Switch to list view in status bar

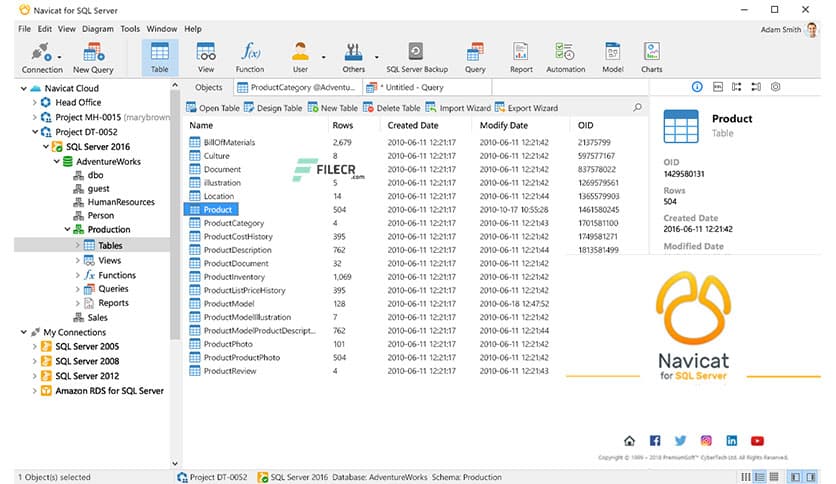pyautogui.click(x=760, y=477)
